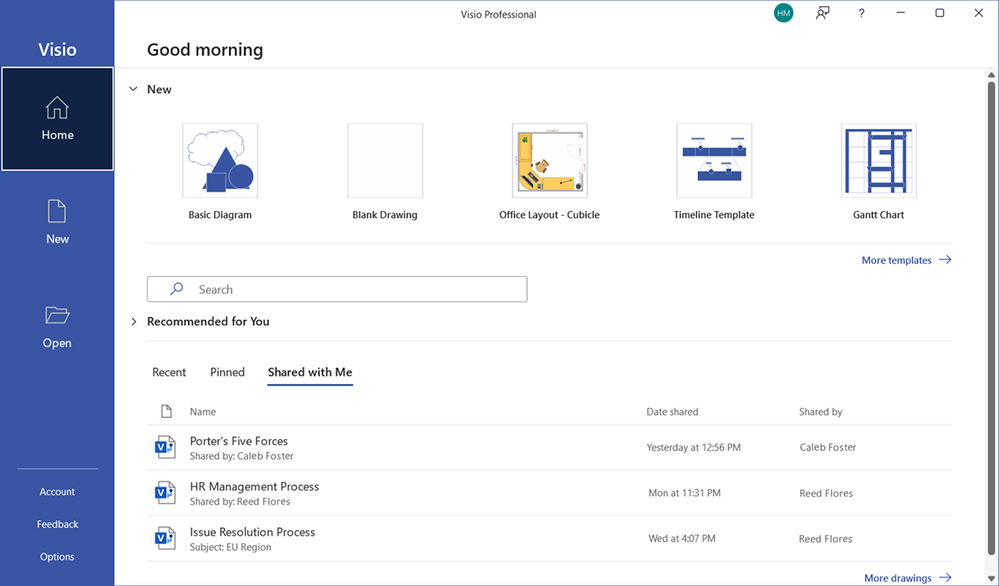Image resolution: width=999 pixels, height=586 pixels.
Task: Click Reed Flores in HR Management row
Action: (826, 493)
